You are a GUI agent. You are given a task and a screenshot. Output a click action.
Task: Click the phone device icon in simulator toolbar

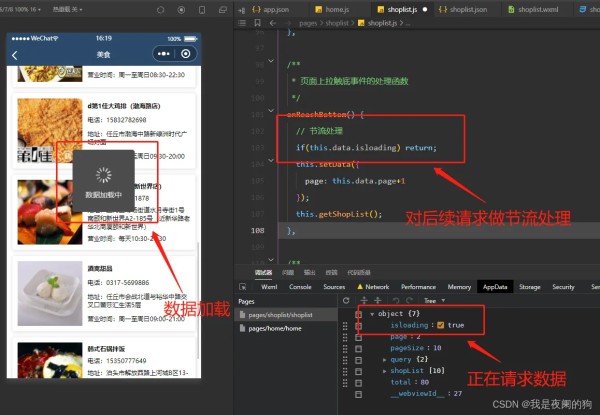tap(202, 10)
